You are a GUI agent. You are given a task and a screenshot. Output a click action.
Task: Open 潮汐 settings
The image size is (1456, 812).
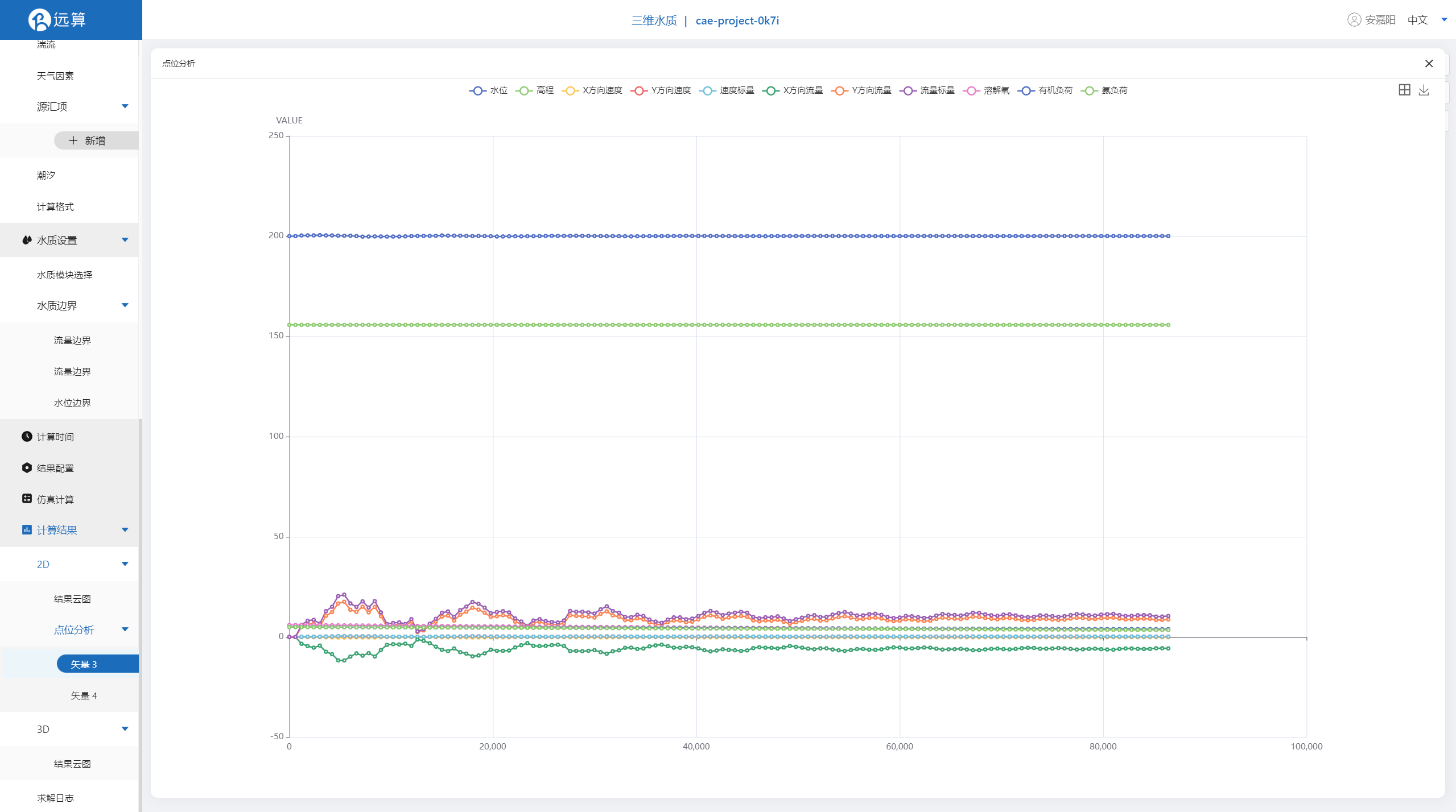click(46, 175)
